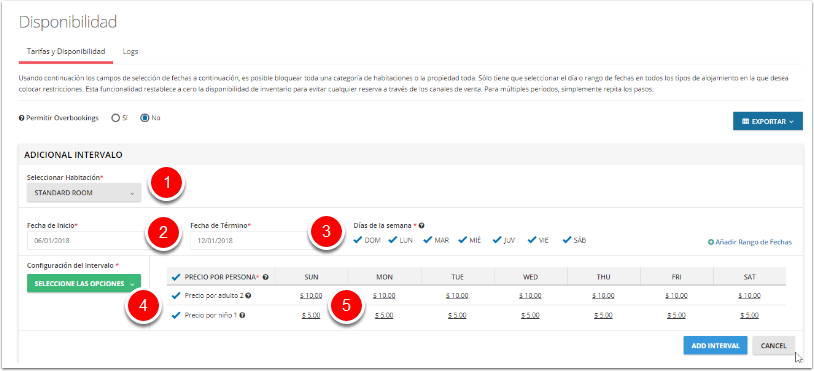Edit adult price $10.00 for TUE

coord(457,296)
